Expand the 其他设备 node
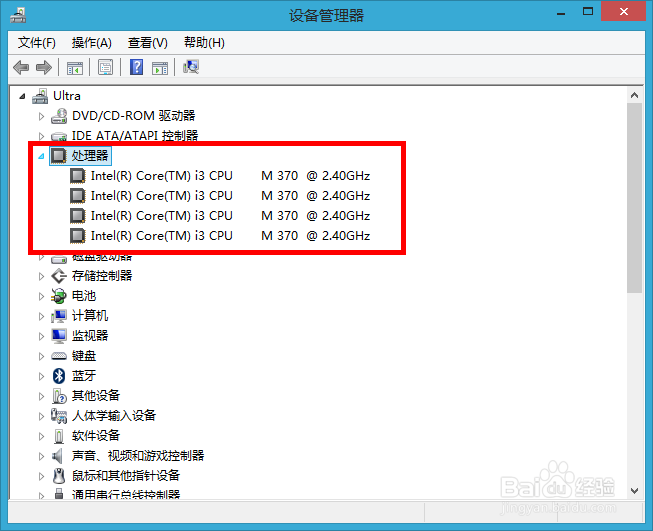The image size is (653, 531). pos(41,396)
